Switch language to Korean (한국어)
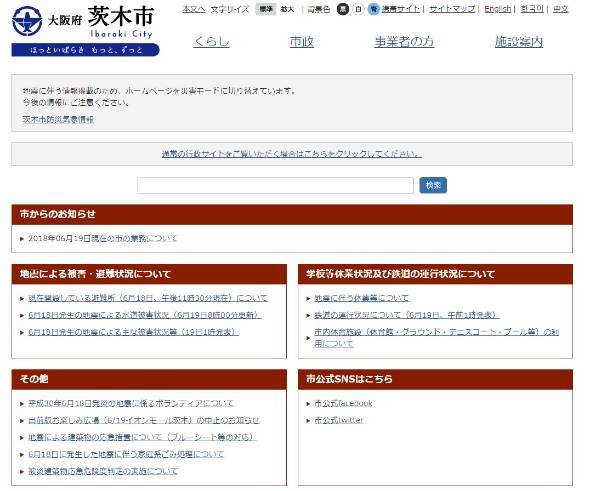 tap(532, 9)
